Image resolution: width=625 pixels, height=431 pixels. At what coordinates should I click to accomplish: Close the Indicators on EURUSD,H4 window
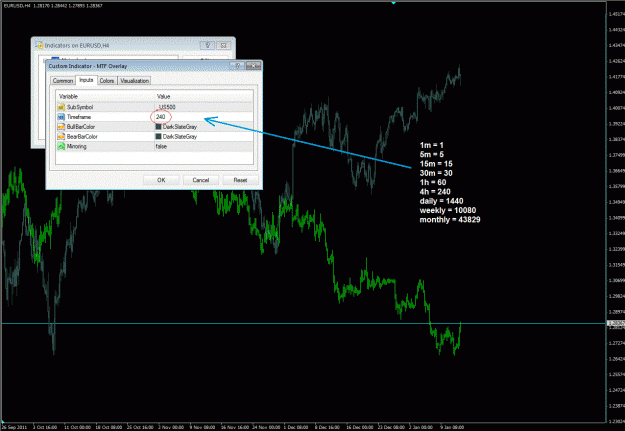pyautogui.click(x=224, y=45)
